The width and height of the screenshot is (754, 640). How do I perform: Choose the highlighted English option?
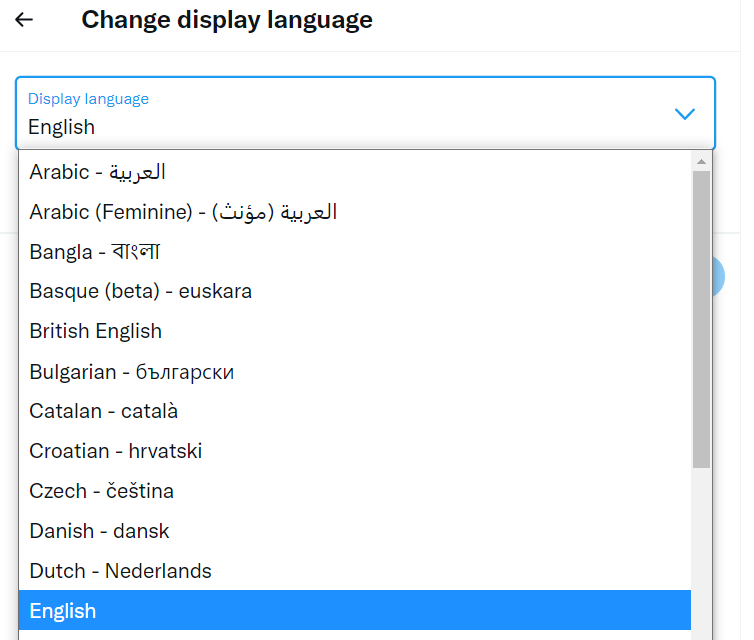(355, 611)
